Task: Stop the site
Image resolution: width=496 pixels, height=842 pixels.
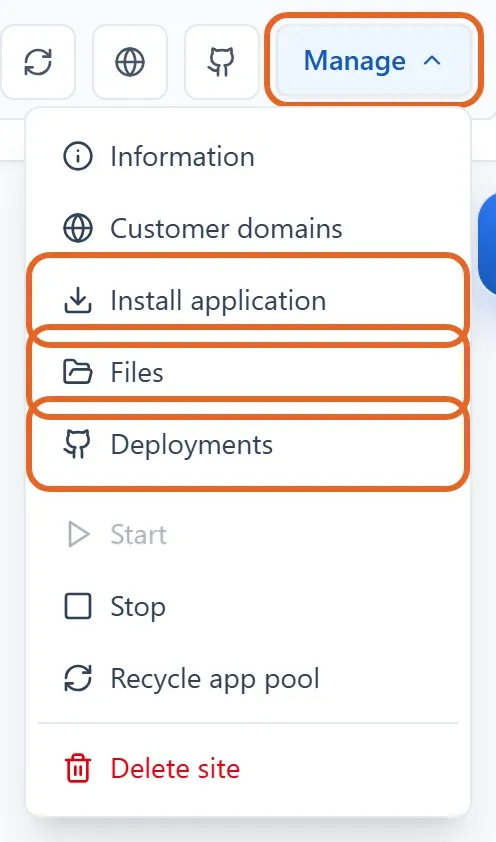Action: coord(248,607)
